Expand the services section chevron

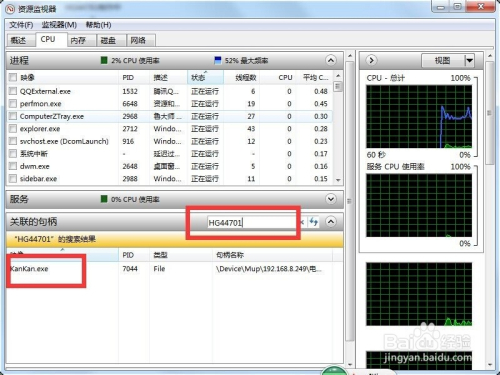pos(330,199)
